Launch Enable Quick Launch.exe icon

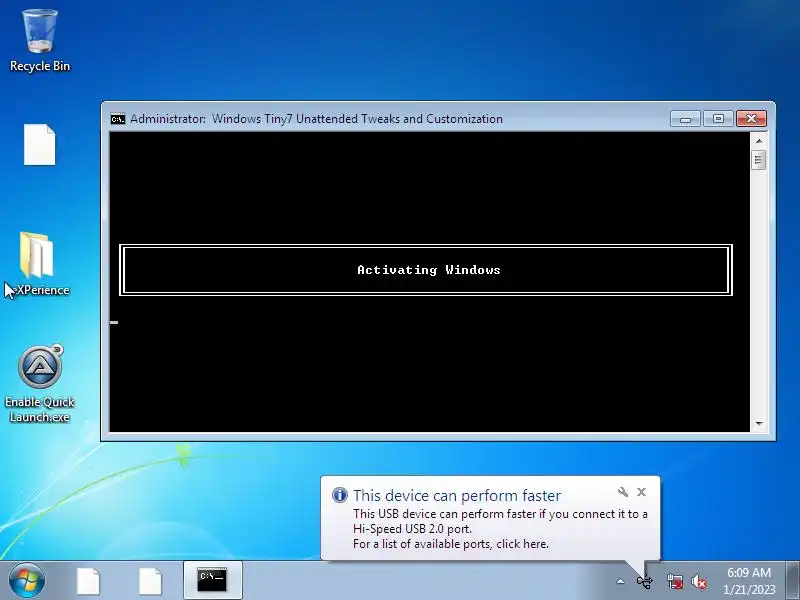point(40,384)
